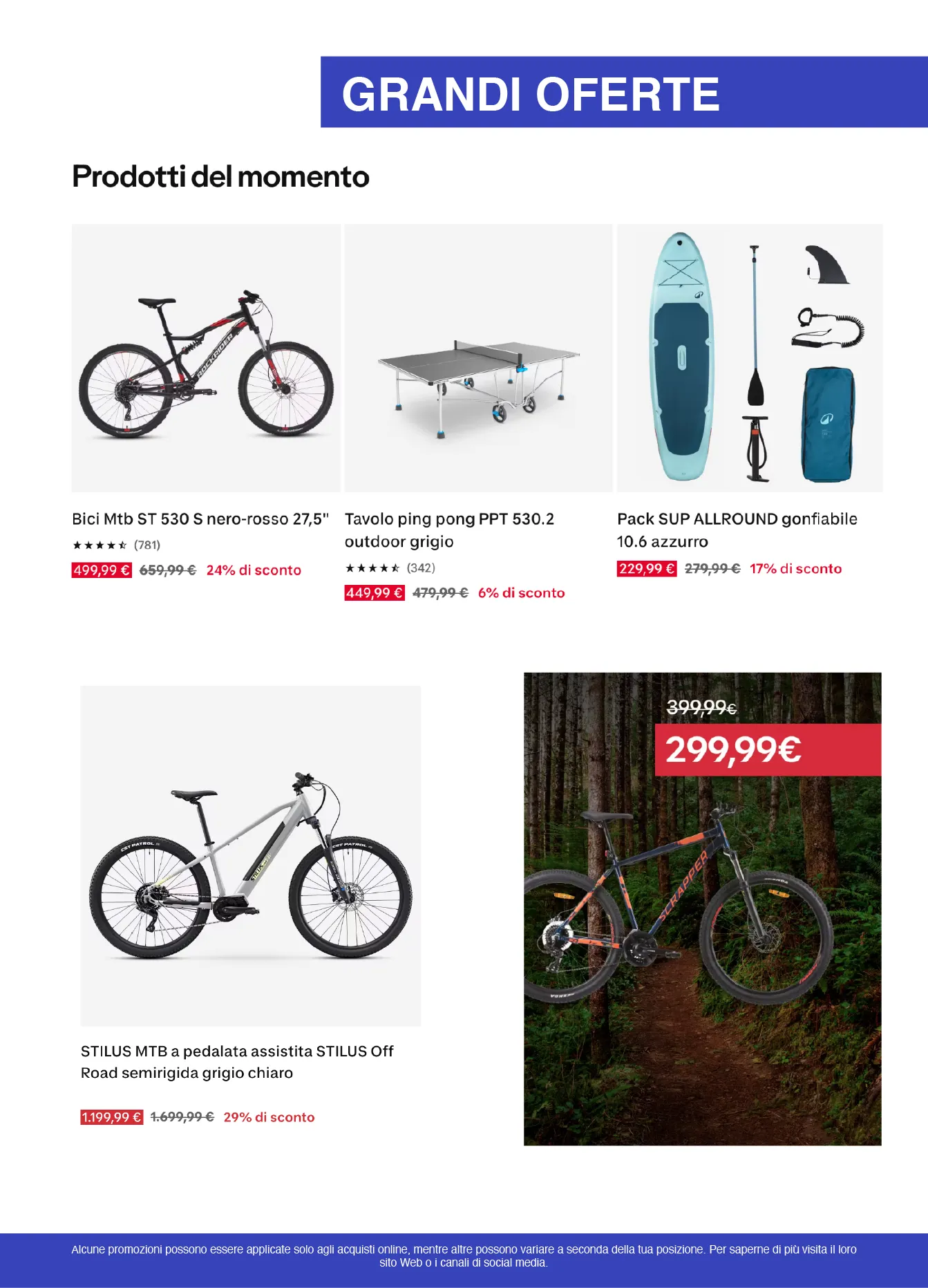Open 'Bici Mtb ST 530 S nero-rosso' title

(x=200, y=519)
